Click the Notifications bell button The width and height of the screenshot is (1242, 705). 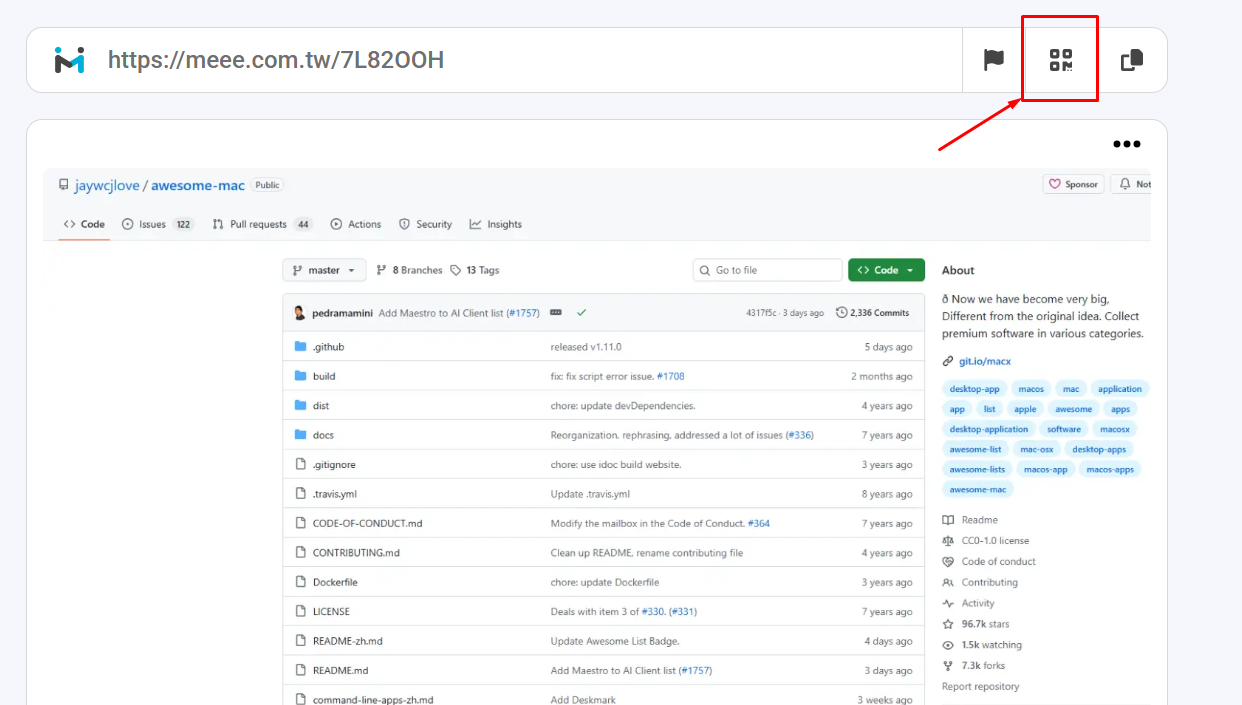[1131, 184]
